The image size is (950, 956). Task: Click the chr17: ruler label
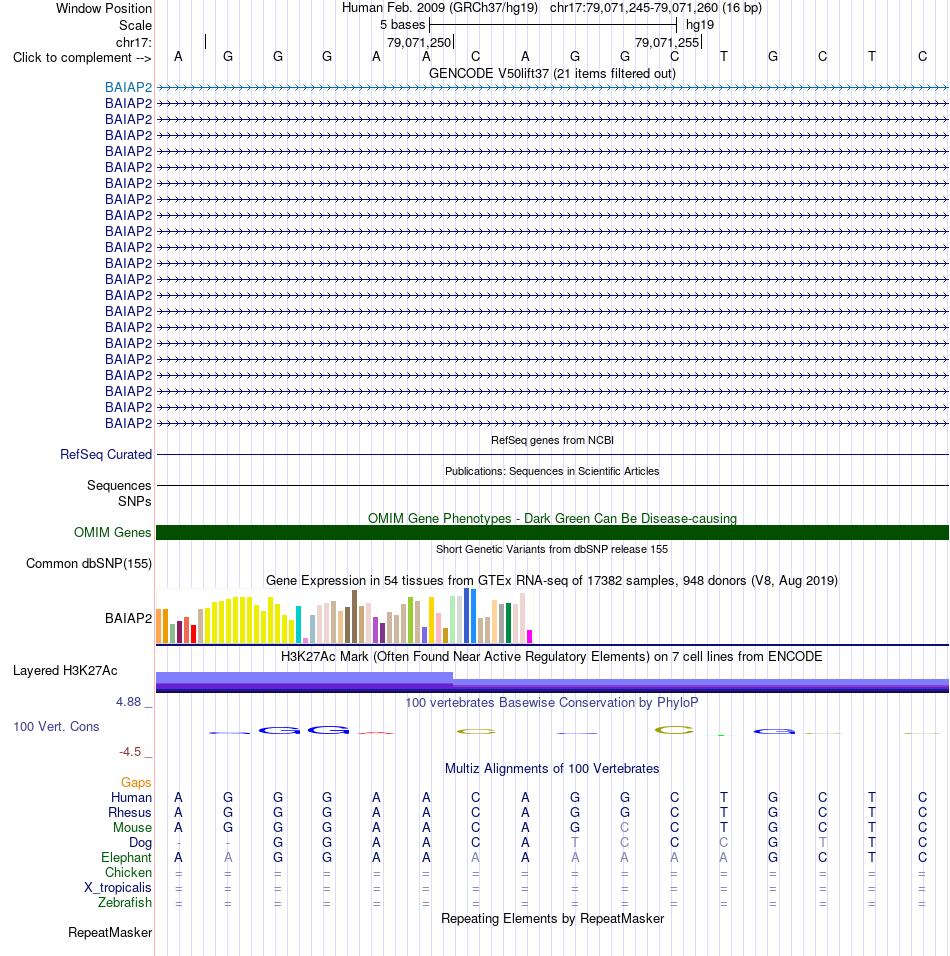tap(134, 42)
